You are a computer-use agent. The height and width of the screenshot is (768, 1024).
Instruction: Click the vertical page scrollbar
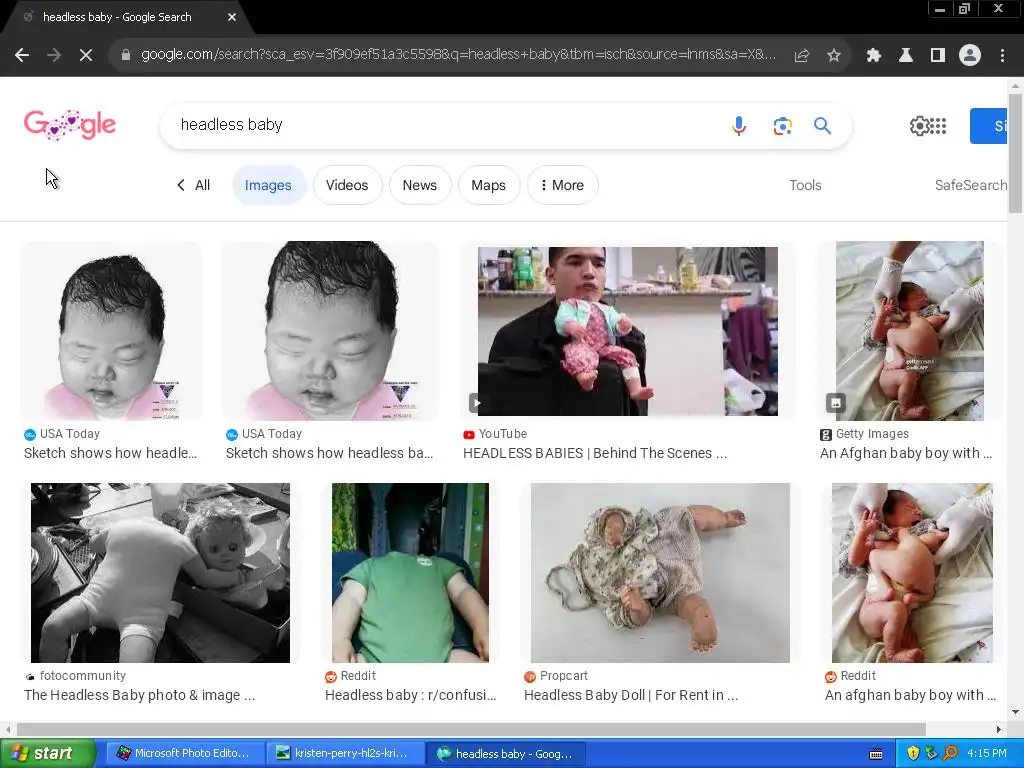click(x=1015, y=153)
